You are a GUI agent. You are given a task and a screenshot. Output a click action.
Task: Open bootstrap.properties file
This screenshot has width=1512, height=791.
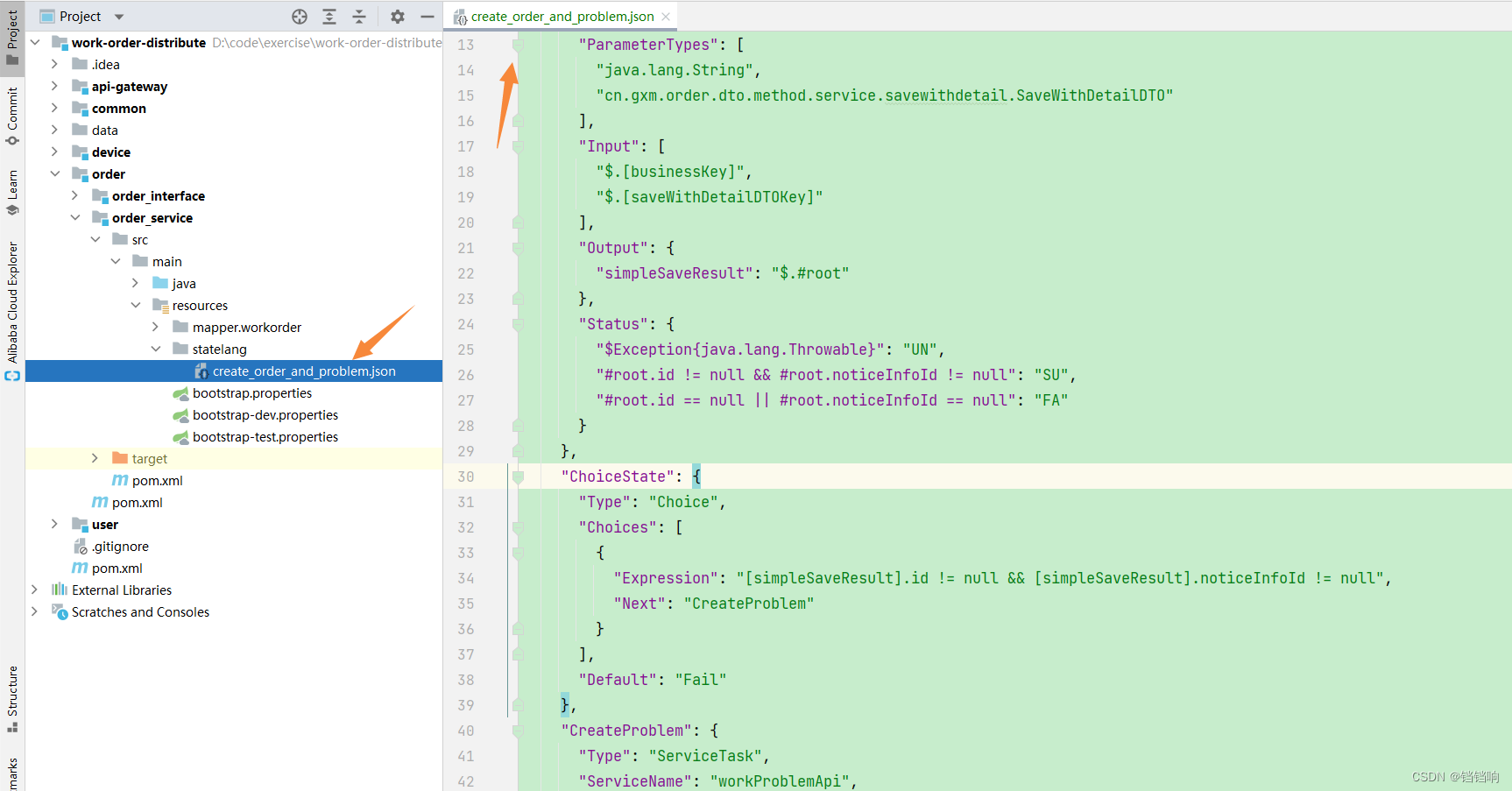tap(251, 393)
